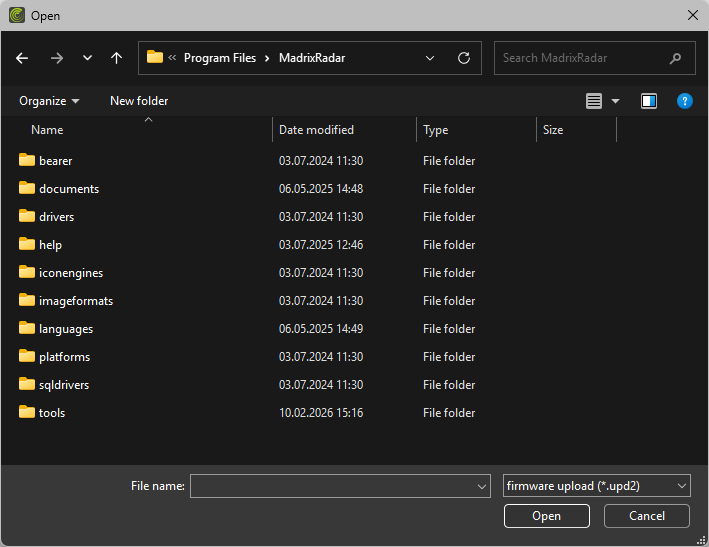The image size is (709, 547).
Task: Select Program Files in breadcrumb
Action: point(220,58)
